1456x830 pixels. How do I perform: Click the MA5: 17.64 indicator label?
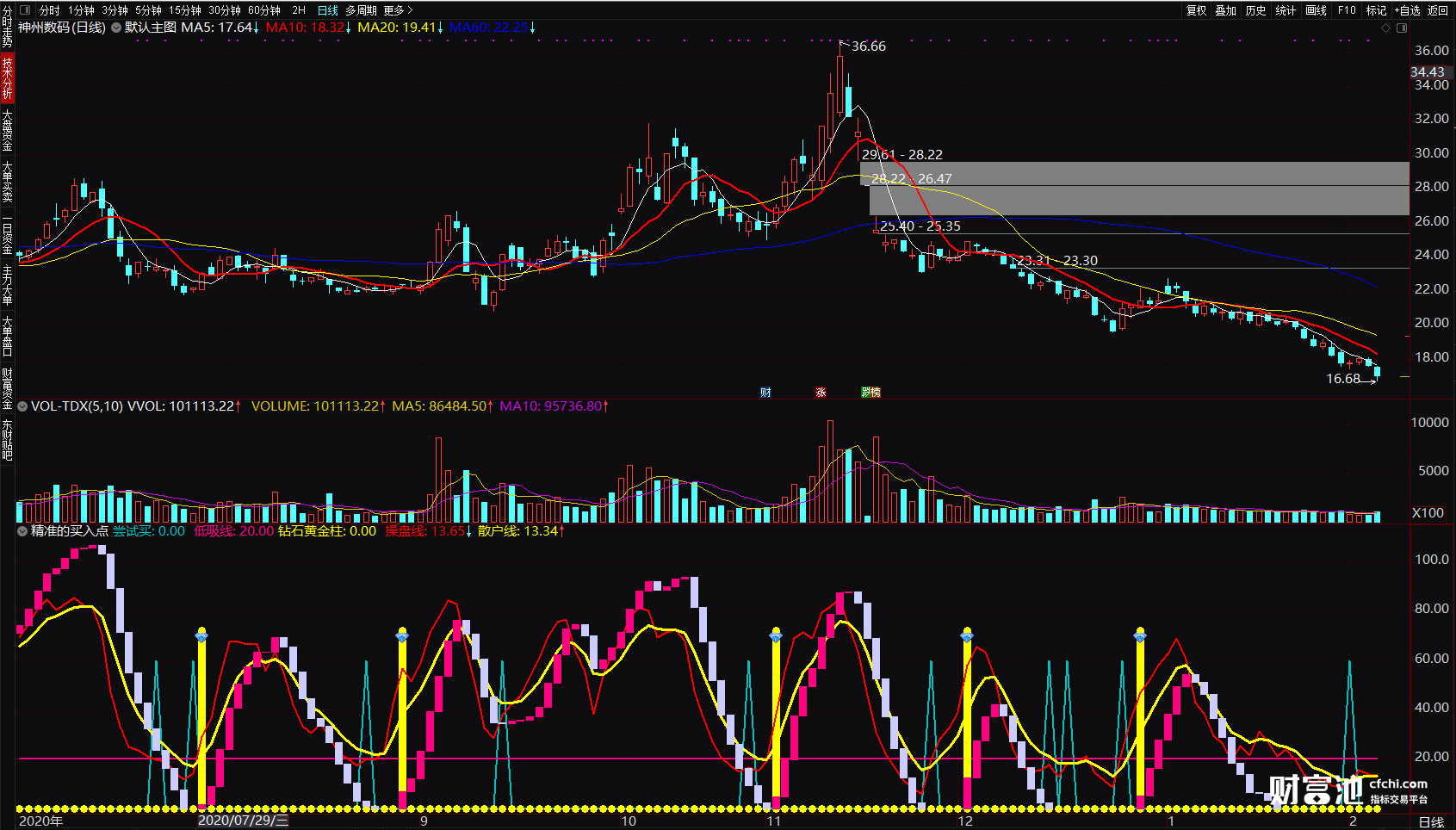tap(220, 28)
